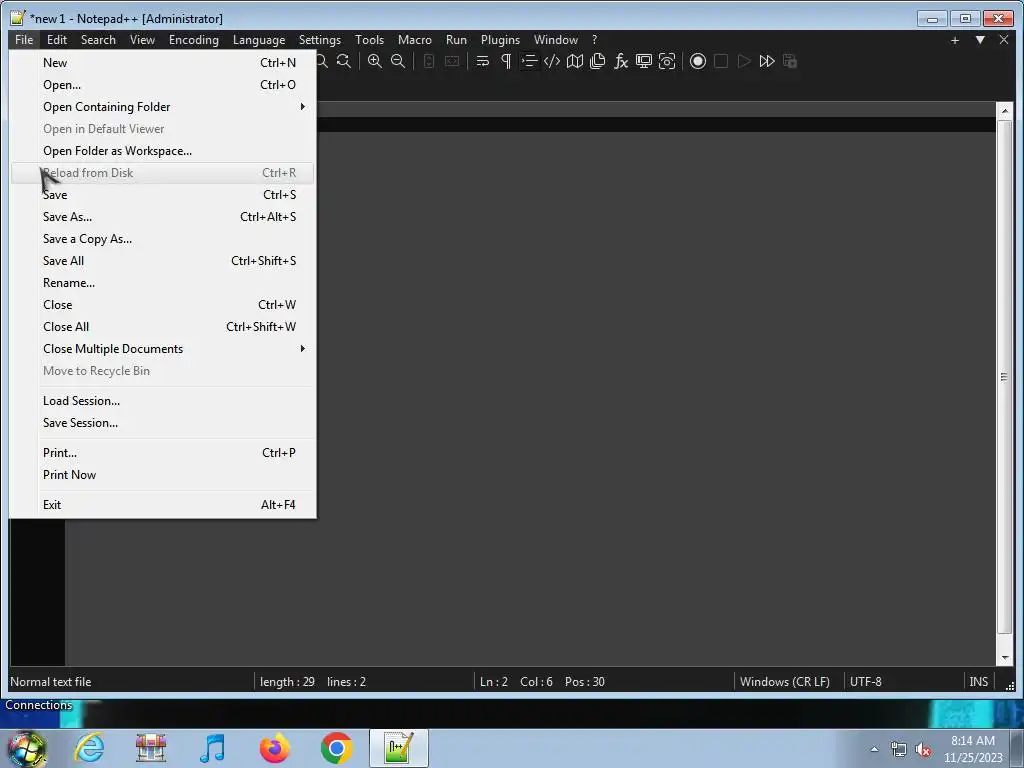Select Open Folder as Workspace...

click(x=163, y=151)
